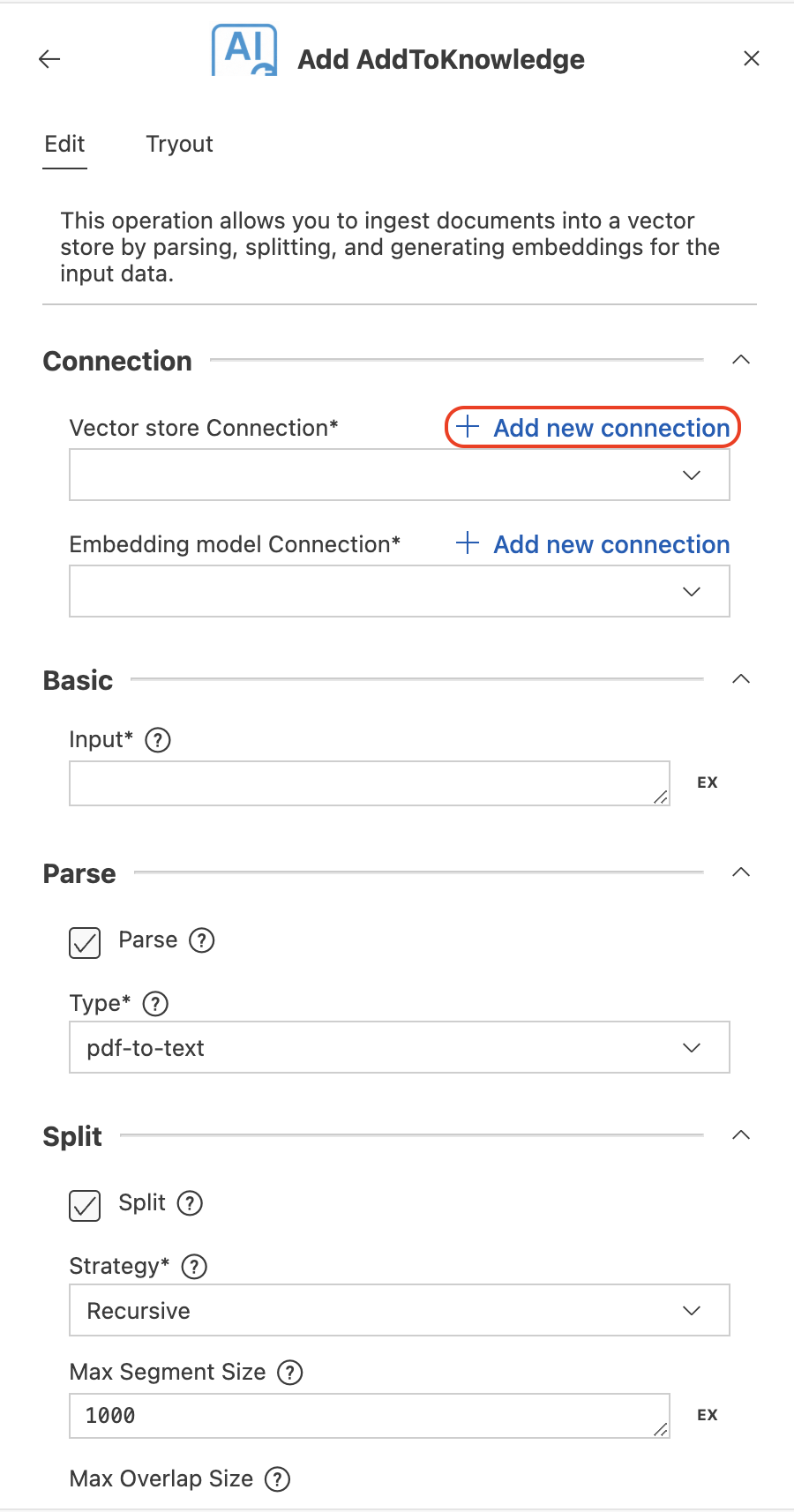Open the Type dropdown showing pdf-to-text
Image resolution: width=794 pixels, height=1512 pixels.
[x=400, y=1047]
